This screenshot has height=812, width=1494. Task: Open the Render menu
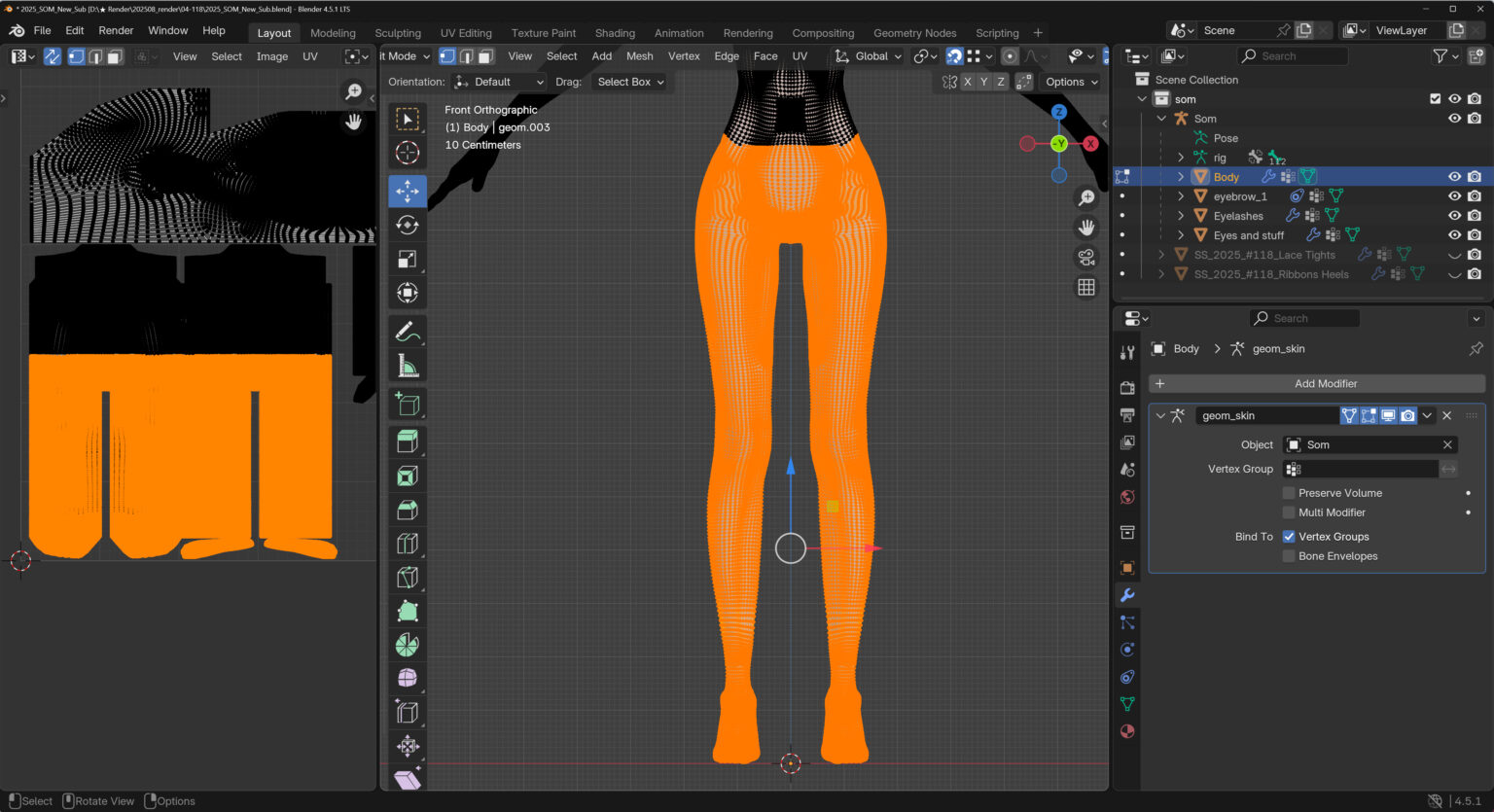pyautogui.click(x=116, y=30)
